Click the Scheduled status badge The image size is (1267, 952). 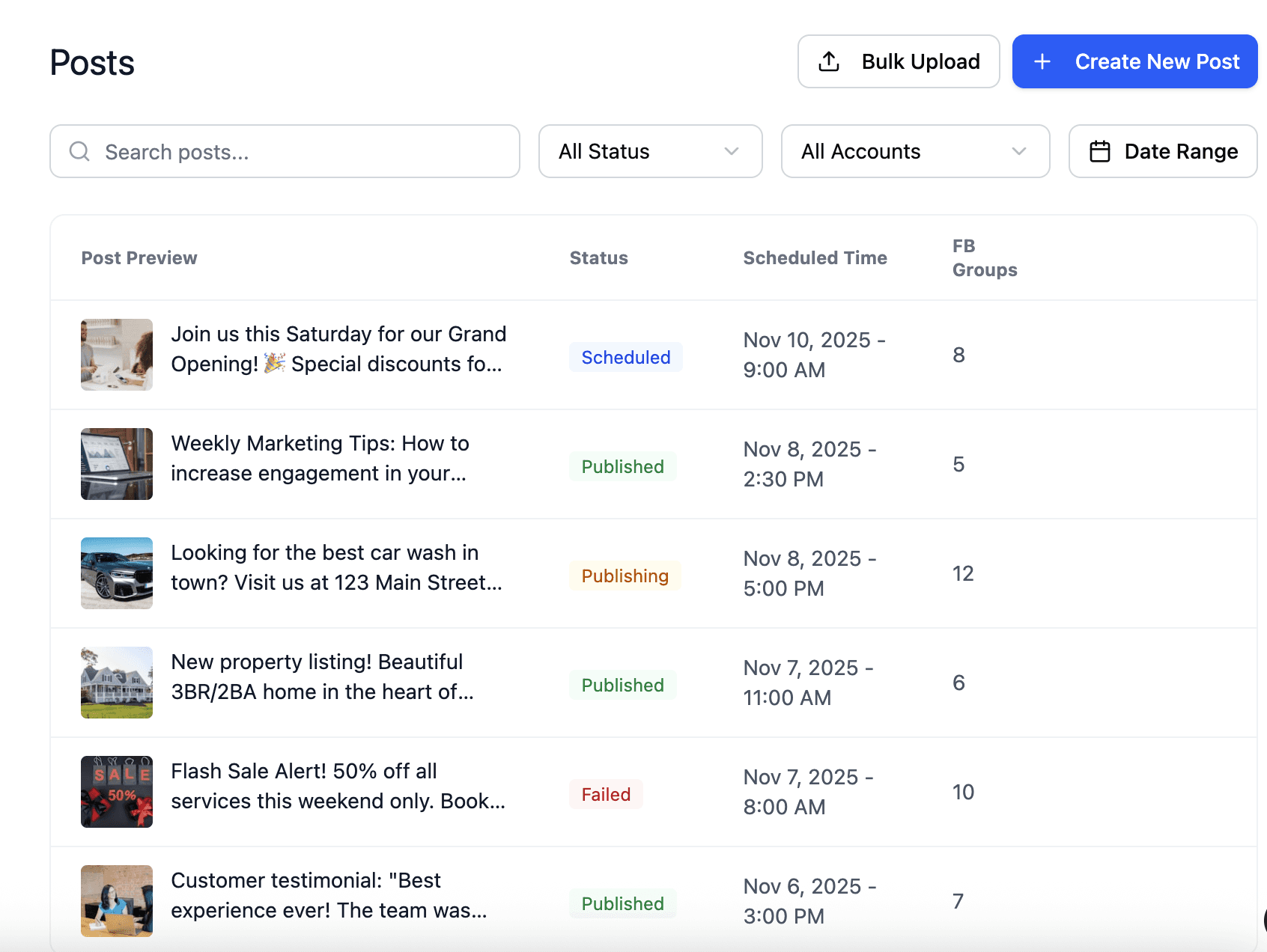pos(625,357)
